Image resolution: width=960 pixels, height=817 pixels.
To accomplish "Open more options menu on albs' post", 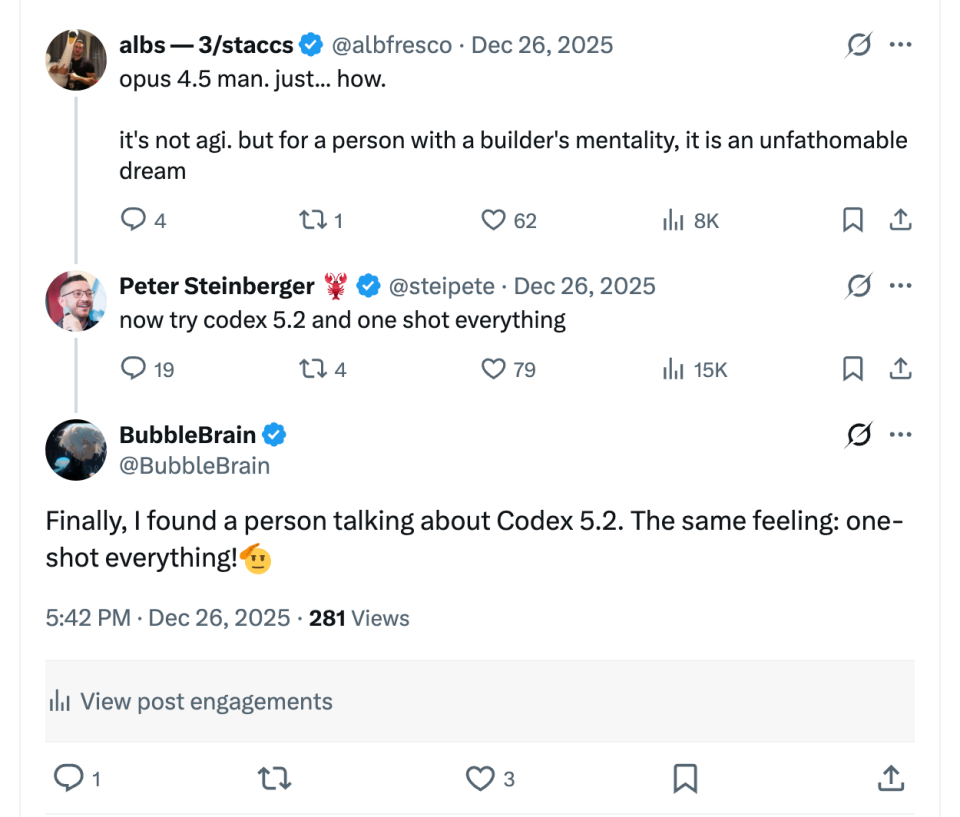I will pyautogui.click(x=900, y=45).
